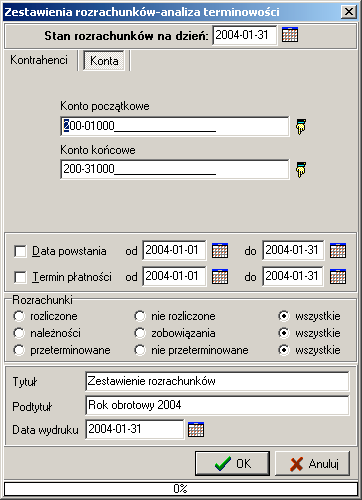Select wszystkie in the przeterminowane row
The width and height of the screenshot is (362, 500).
(x=284, y=350)
